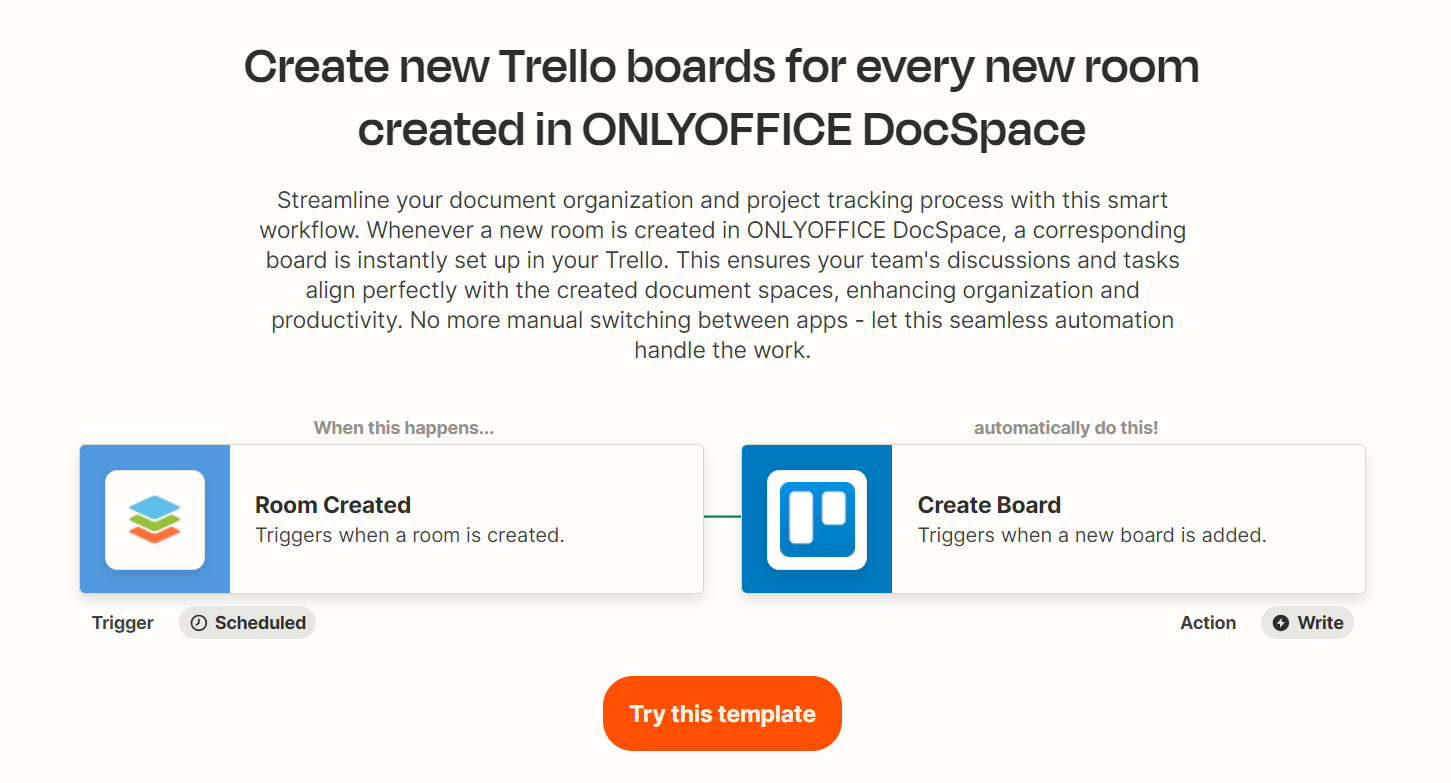Select the Scheduled badge under the trigger
The image size is (1451, 783).
248,623
